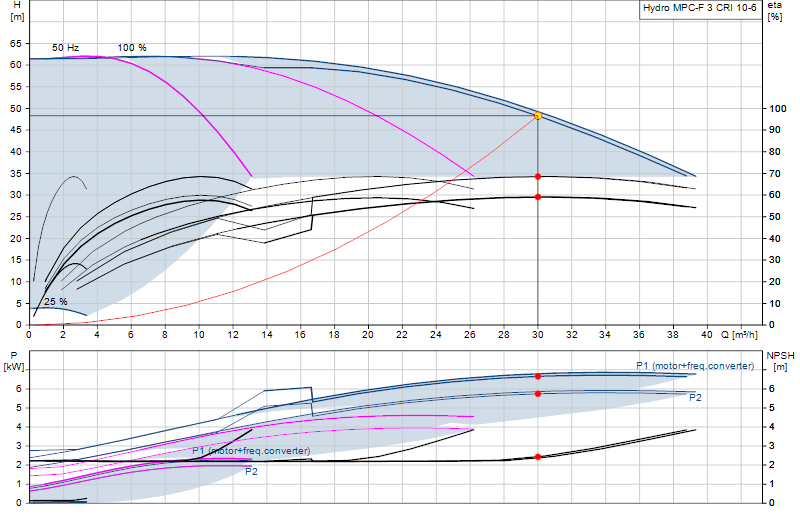Screen dimensions: 800x520
Task: Click the '25 %' curve label
Action: click(56, 302)
